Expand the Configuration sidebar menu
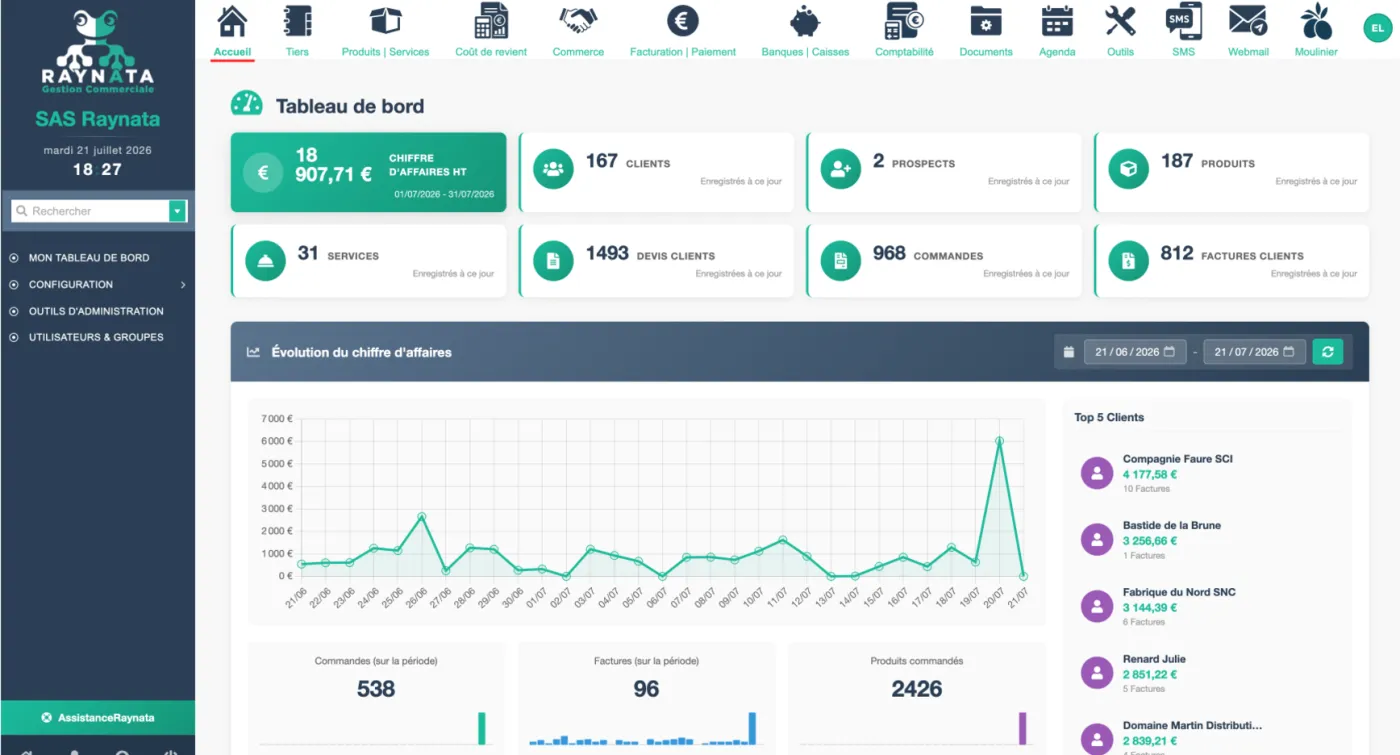Image resolution: width=1400 pixels, height=755 pixels. click(97, 285)
